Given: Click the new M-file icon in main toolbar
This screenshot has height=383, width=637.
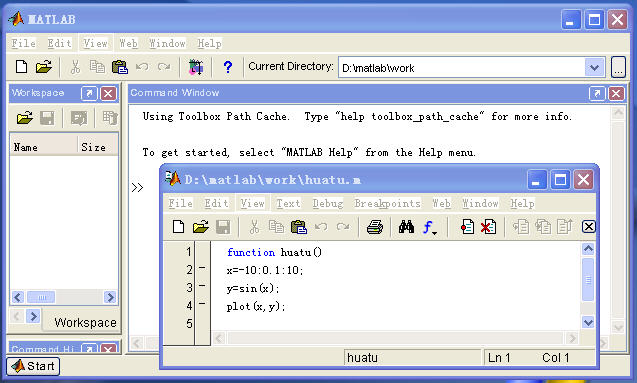Looking at the screenshot, I should click(21, 67).
